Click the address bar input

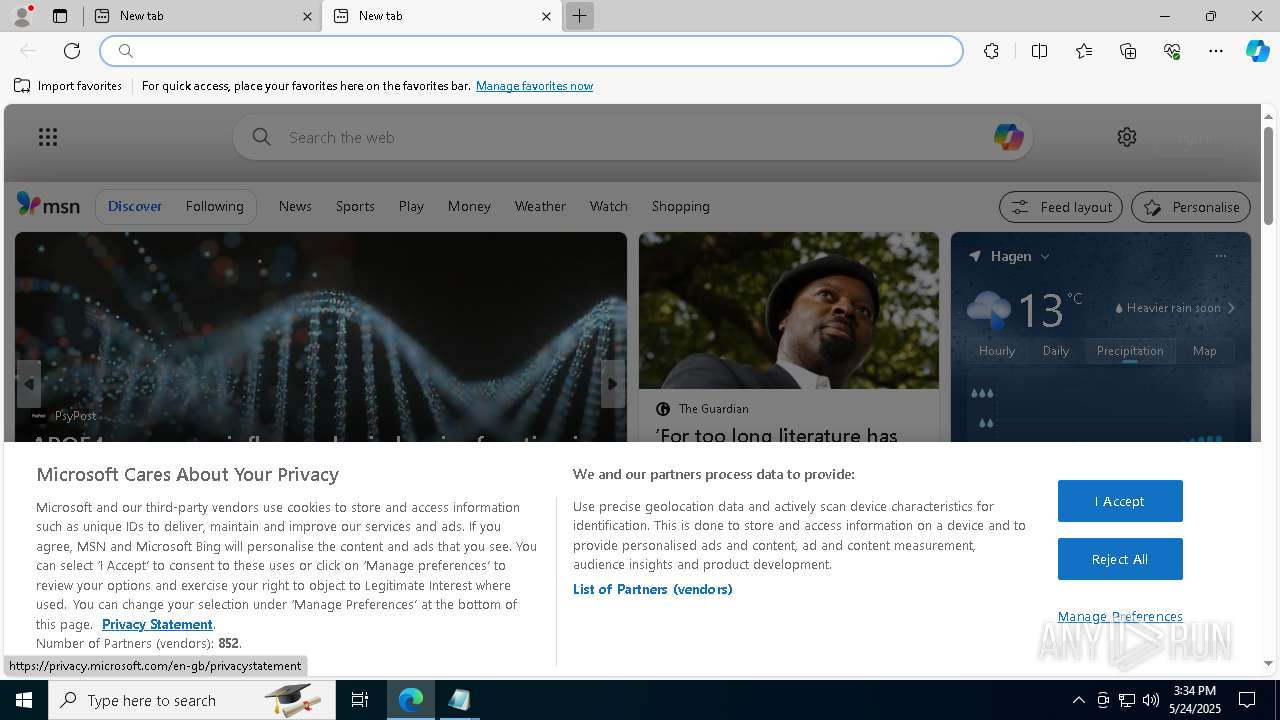tap(532, 51)
